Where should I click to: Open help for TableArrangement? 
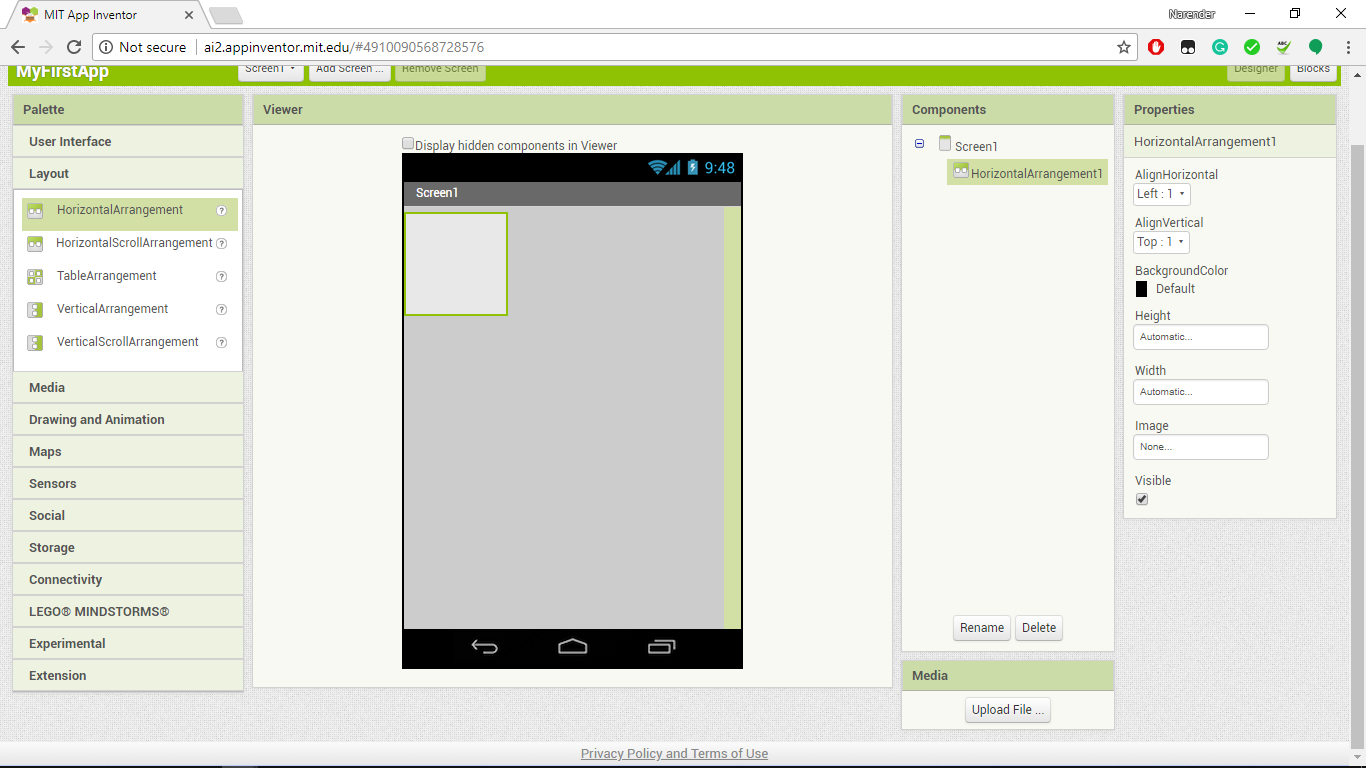[222, 276]
